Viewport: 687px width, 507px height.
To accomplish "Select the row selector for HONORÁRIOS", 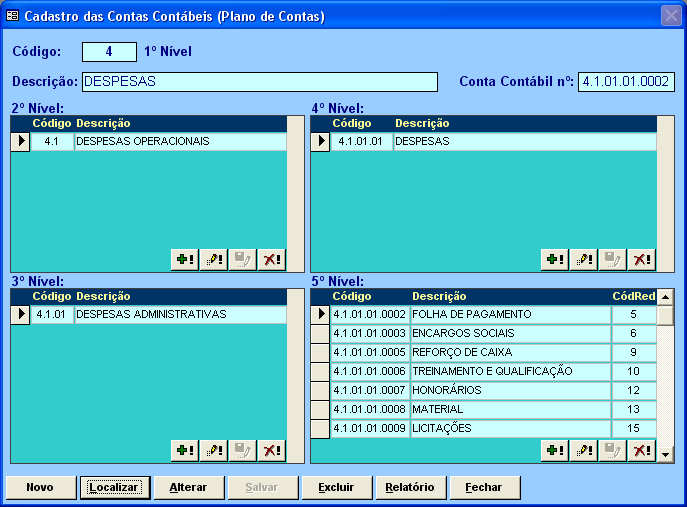I will tap(320, 390).
